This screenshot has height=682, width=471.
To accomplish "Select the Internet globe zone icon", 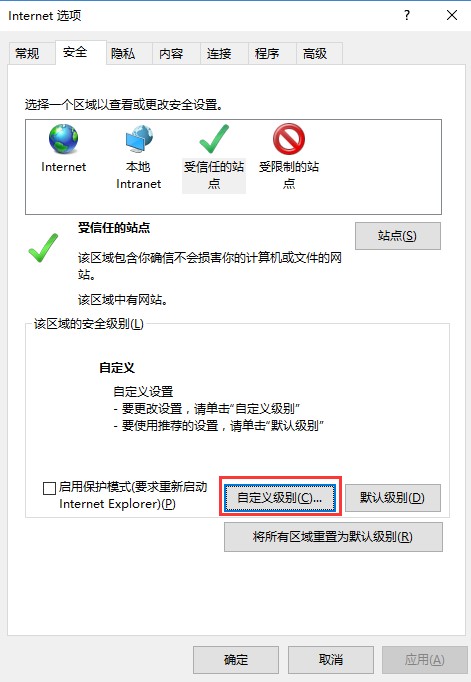I will [x=63, y=149].
